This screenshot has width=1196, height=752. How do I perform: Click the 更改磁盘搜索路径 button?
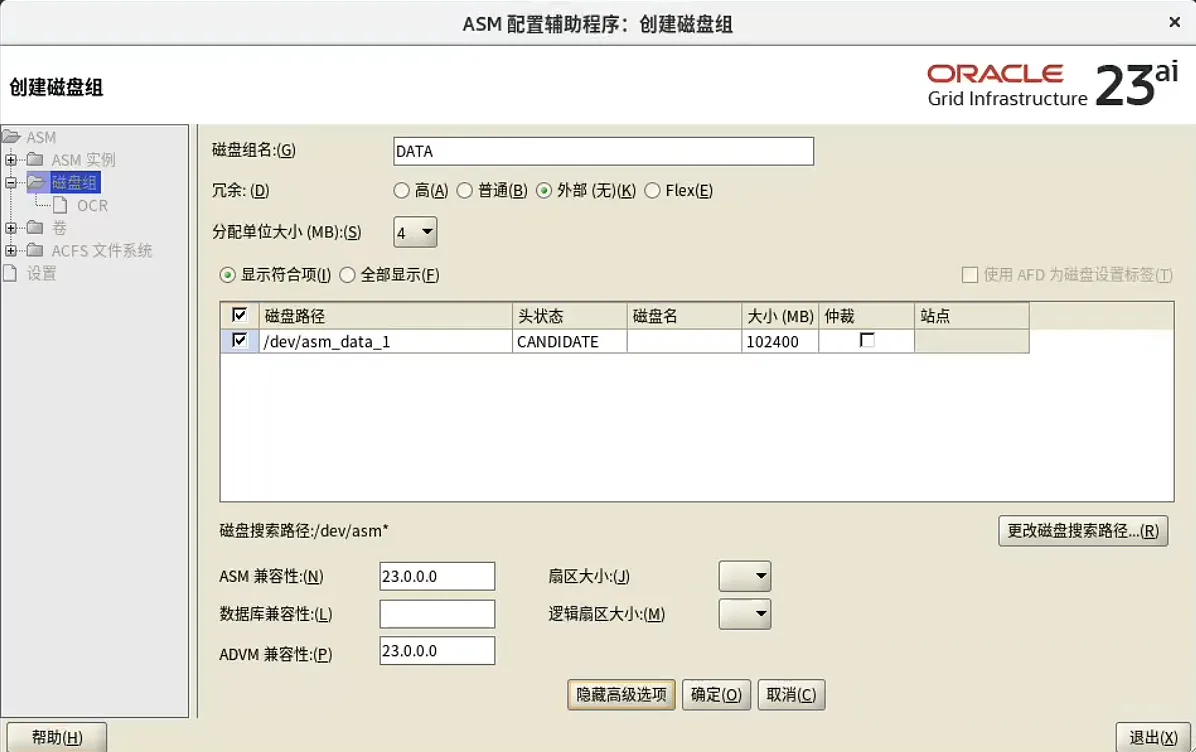tap(1082, 530)
